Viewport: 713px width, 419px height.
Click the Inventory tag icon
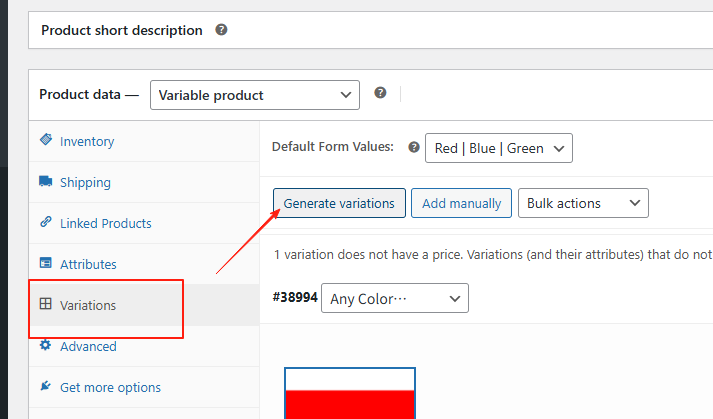tap(45, 141)
